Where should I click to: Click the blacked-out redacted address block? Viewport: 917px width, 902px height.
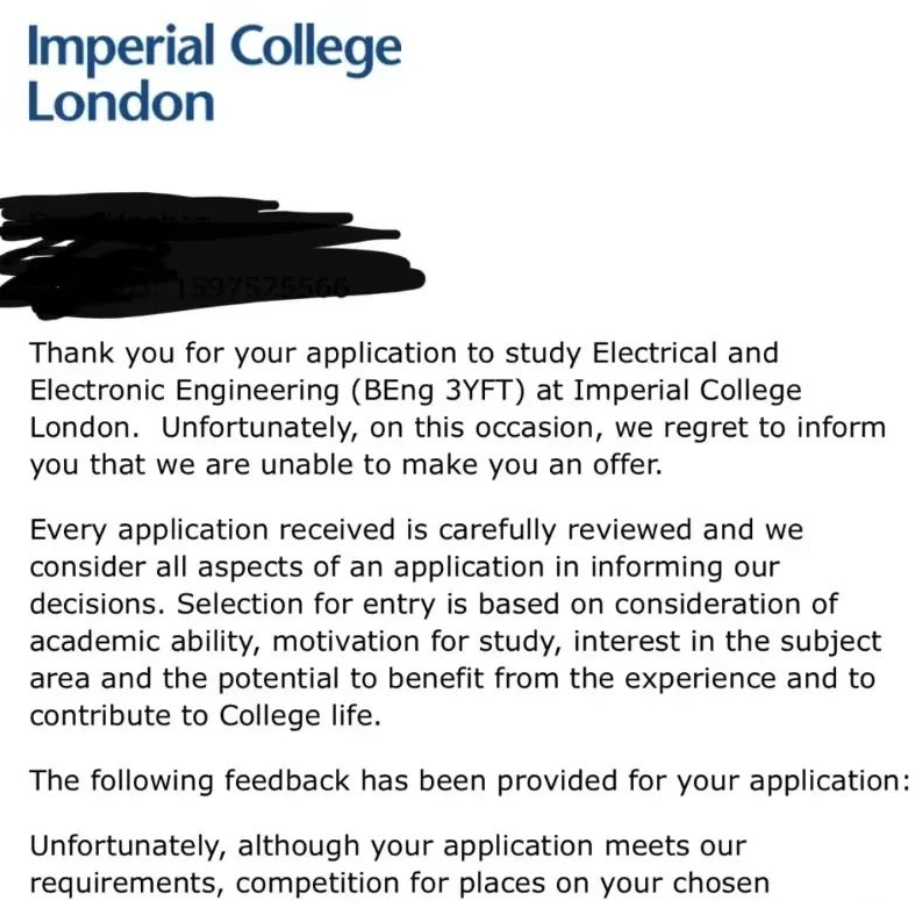coord(212,256)
